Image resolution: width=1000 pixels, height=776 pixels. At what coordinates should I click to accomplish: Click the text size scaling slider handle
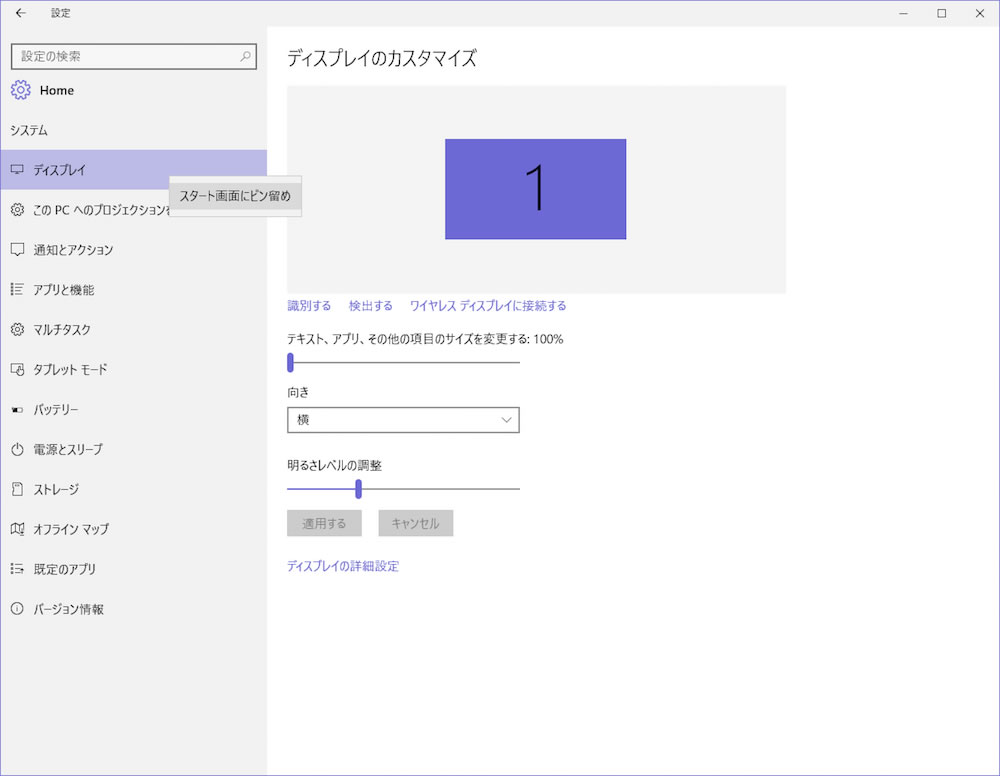click(x=290, y=362)
